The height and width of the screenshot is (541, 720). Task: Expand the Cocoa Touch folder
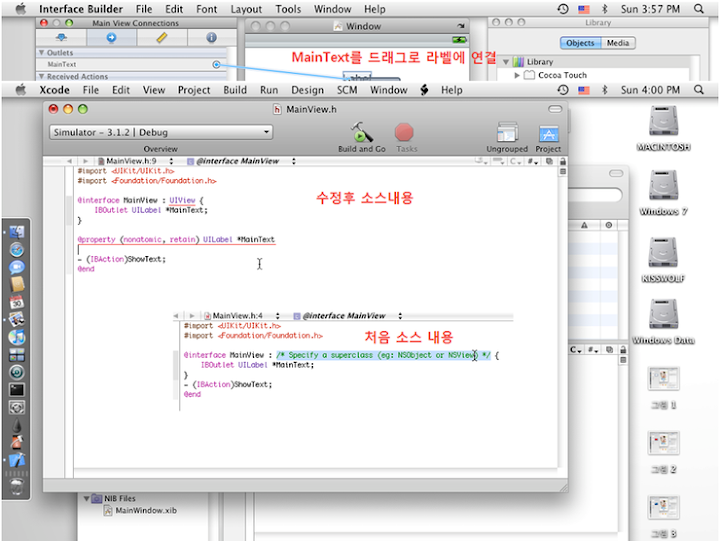(x=517, y=75)
